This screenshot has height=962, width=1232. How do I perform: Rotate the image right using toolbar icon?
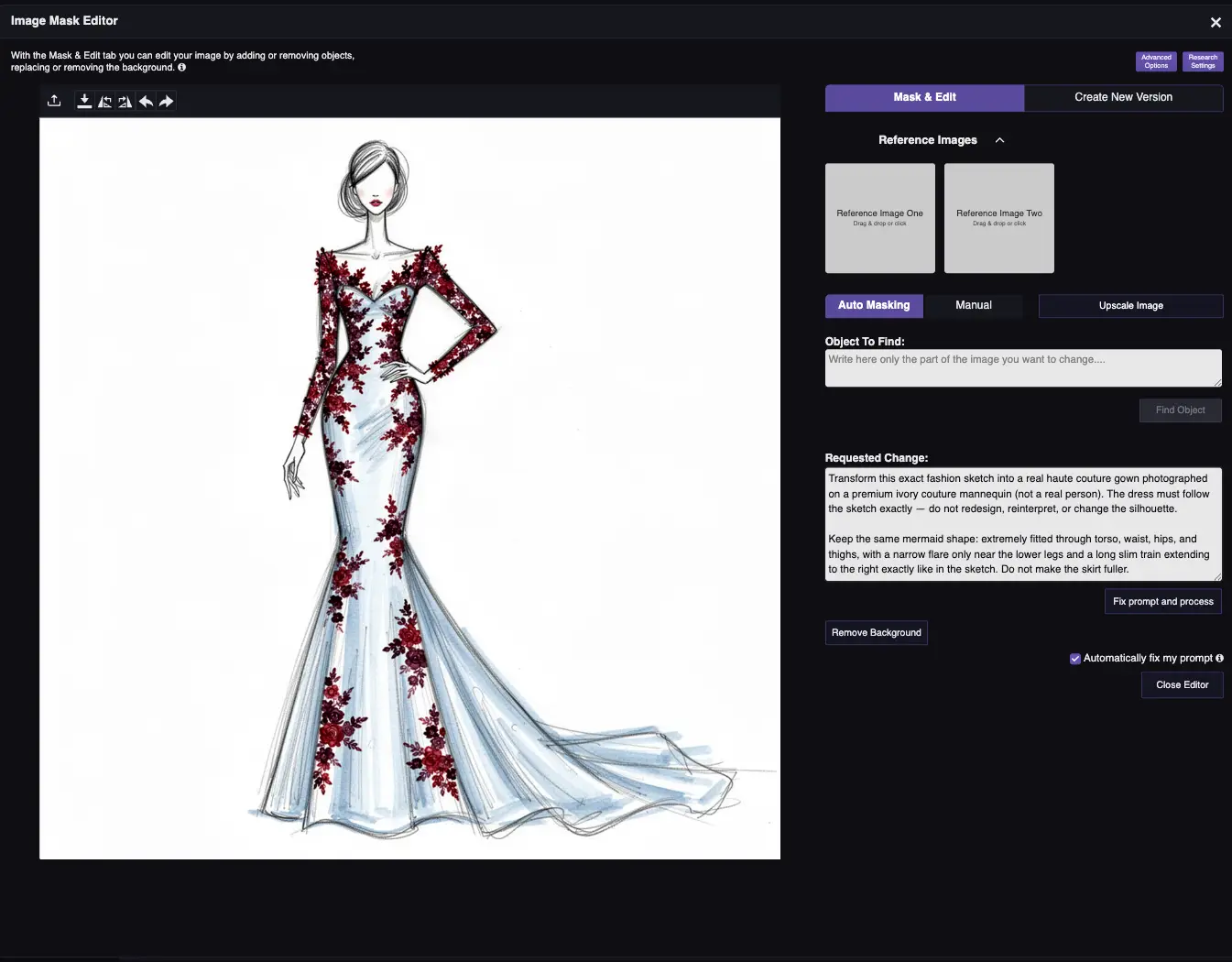[125, 101]
